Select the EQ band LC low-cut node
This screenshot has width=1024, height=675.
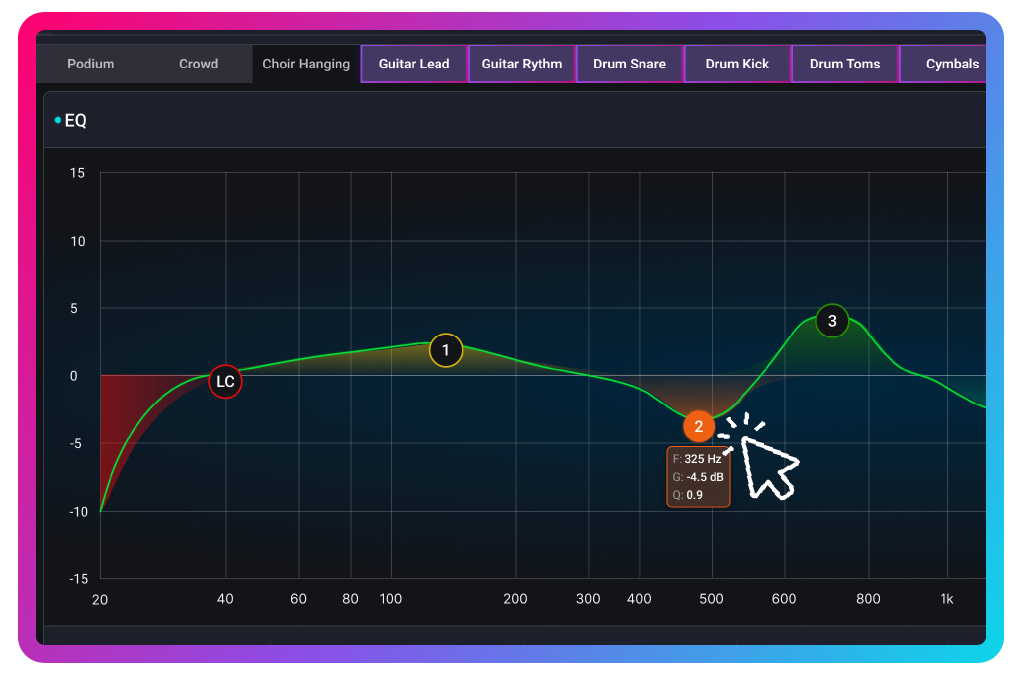pyautogui.click(x=225, y=381)
